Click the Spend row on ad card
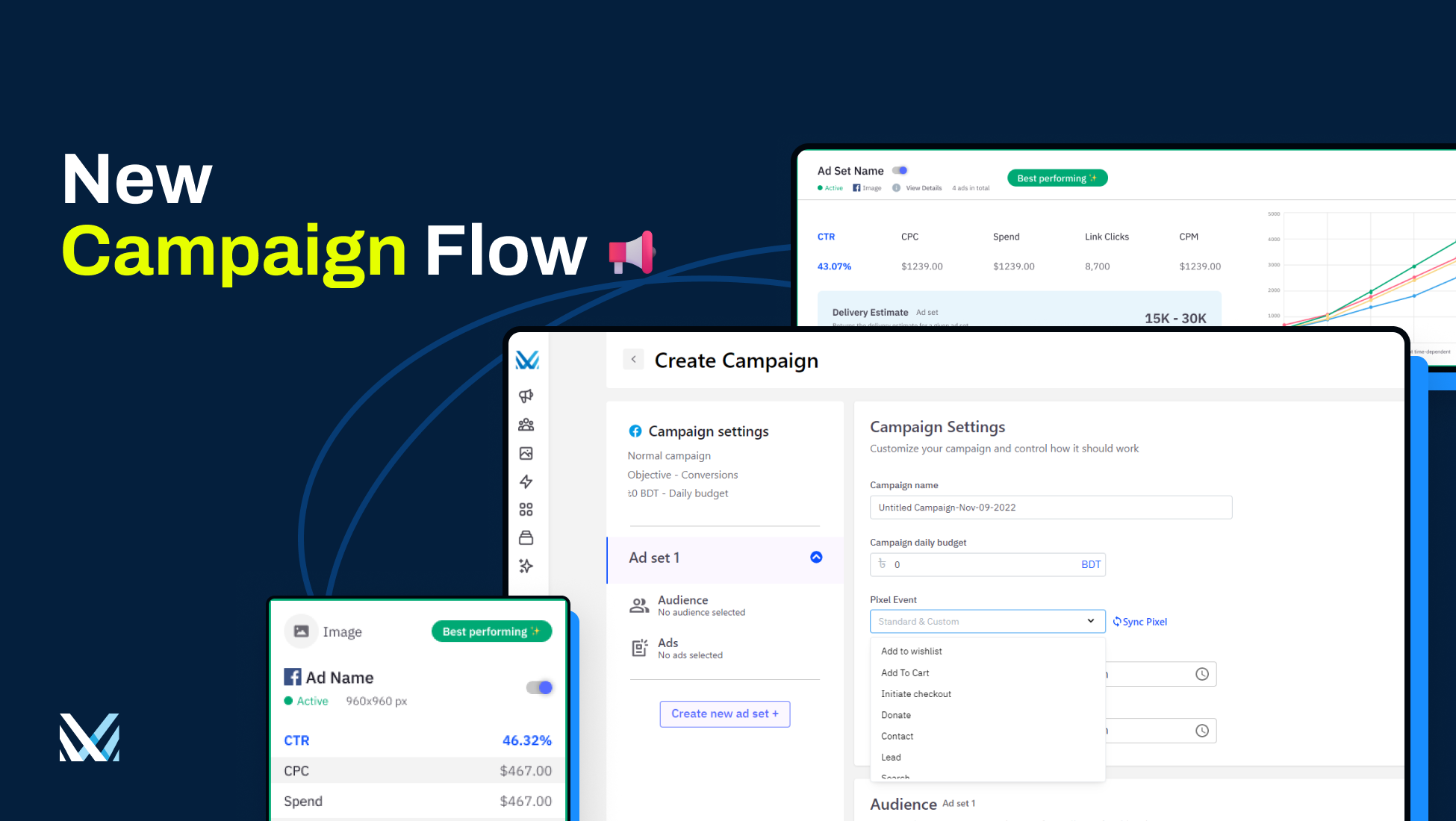The height and width of the screenshot is (821, 1456). [418, 801]
